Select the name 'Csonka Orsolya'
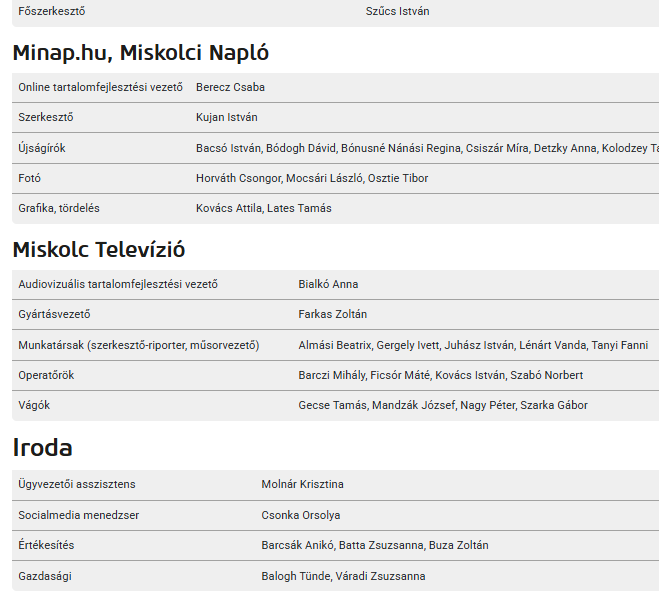This screenshot has width=659, height=600. click(301, 516)
